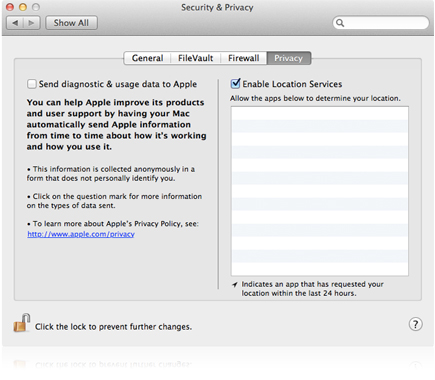Image resolution: width=435 pixels, height=380 pixels.
Task: Click the magnifying glass search icon
Action: [x=340, y=23]
